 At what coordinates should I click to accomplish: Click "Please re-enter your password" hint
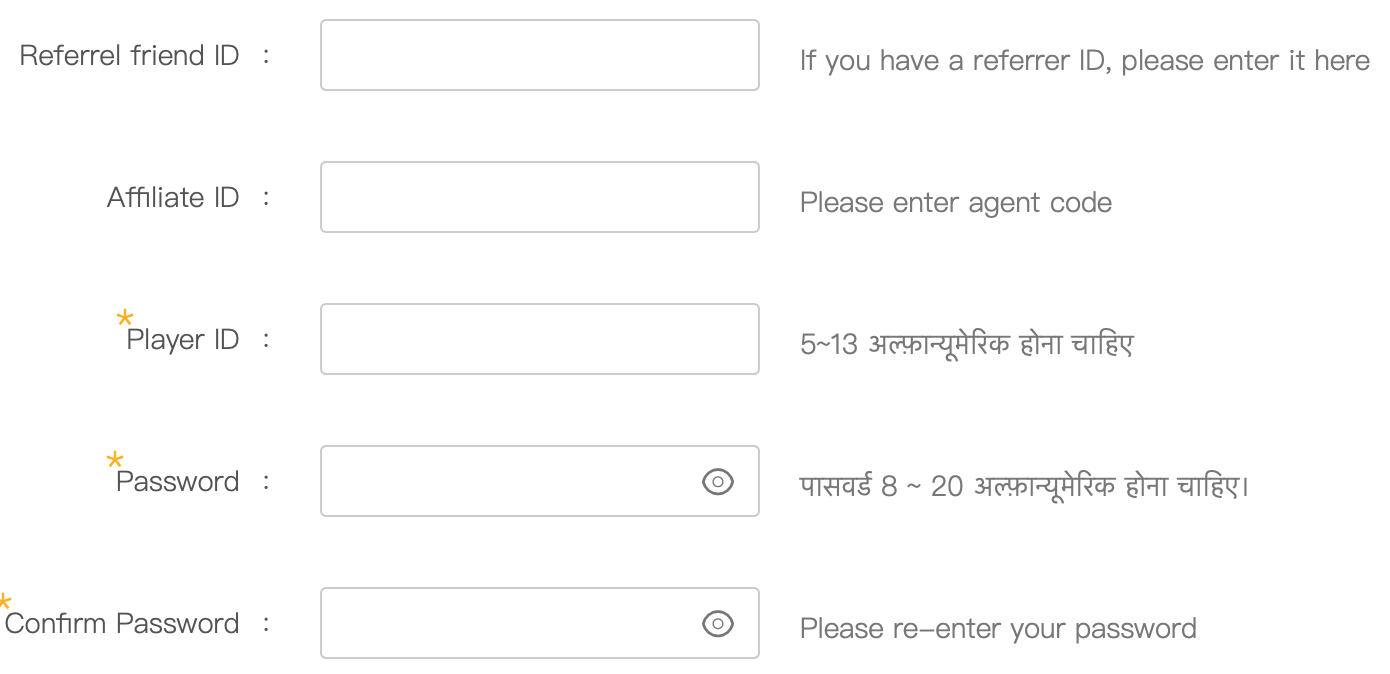pos(998,629)
